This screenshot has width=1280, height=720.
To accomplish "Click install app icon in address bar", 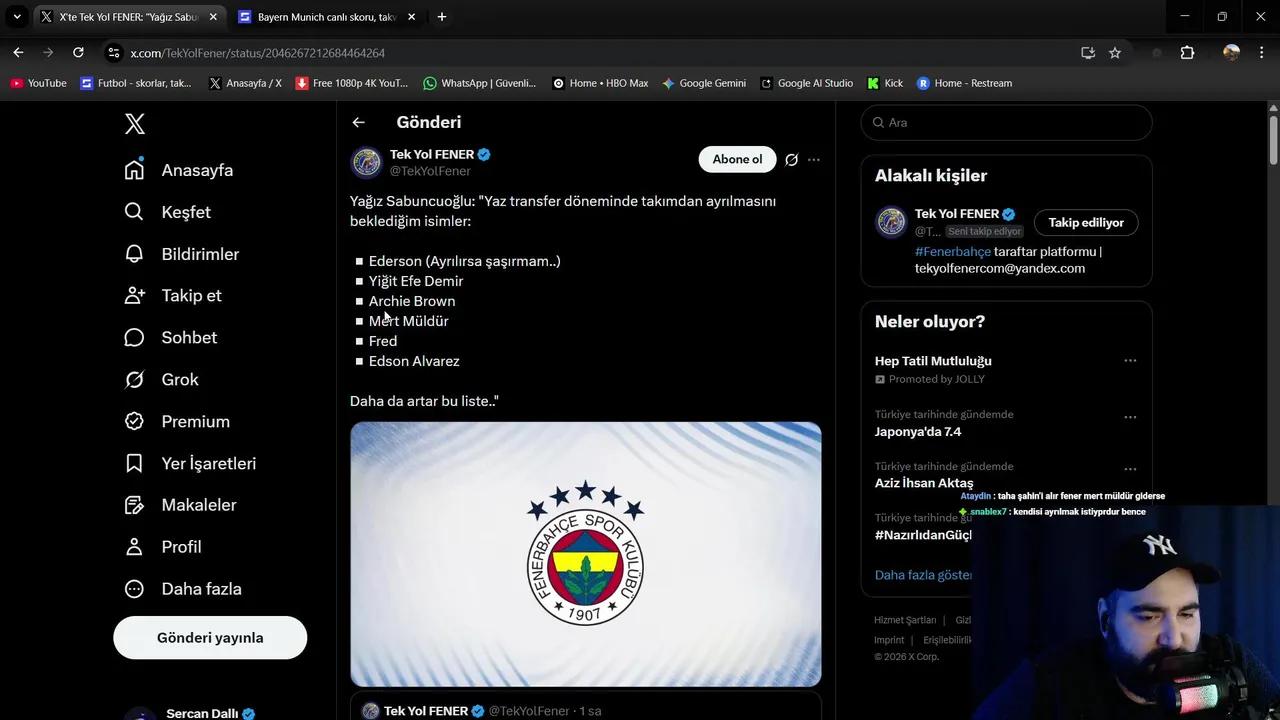I will click(x=1088, y=53).
